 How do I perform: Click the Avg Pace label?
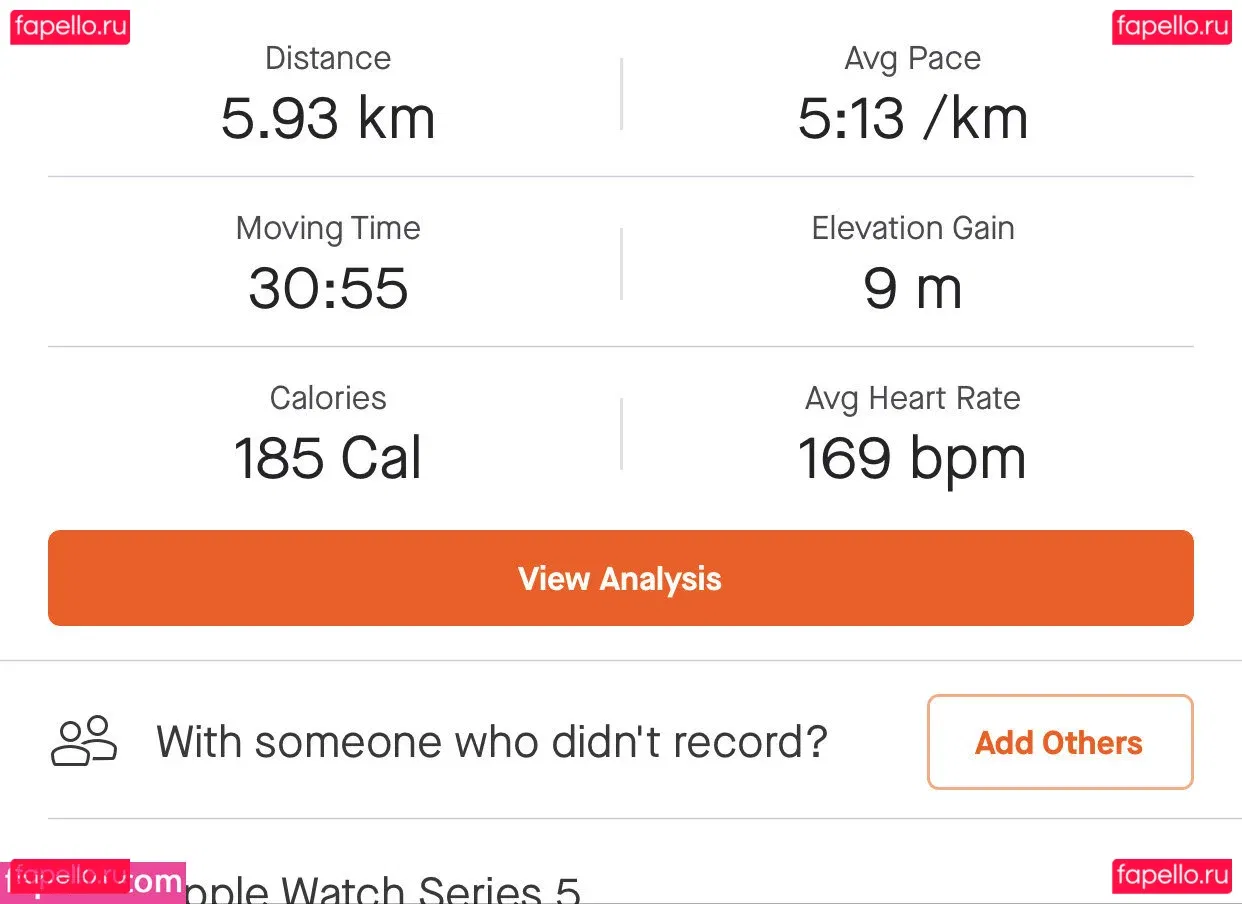(912, 58)
